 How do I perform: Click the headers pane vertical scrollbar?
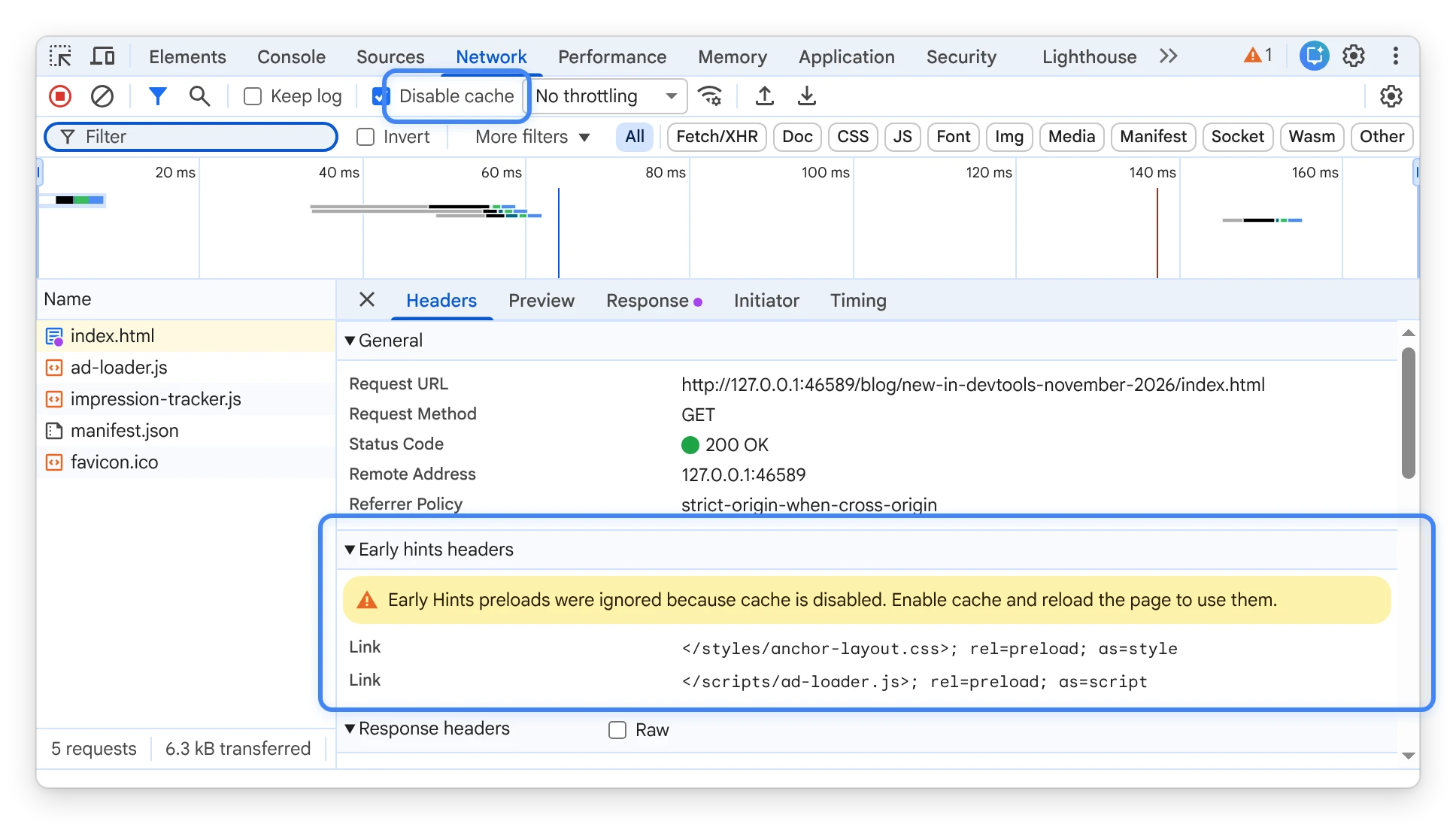click(1409, 412)
